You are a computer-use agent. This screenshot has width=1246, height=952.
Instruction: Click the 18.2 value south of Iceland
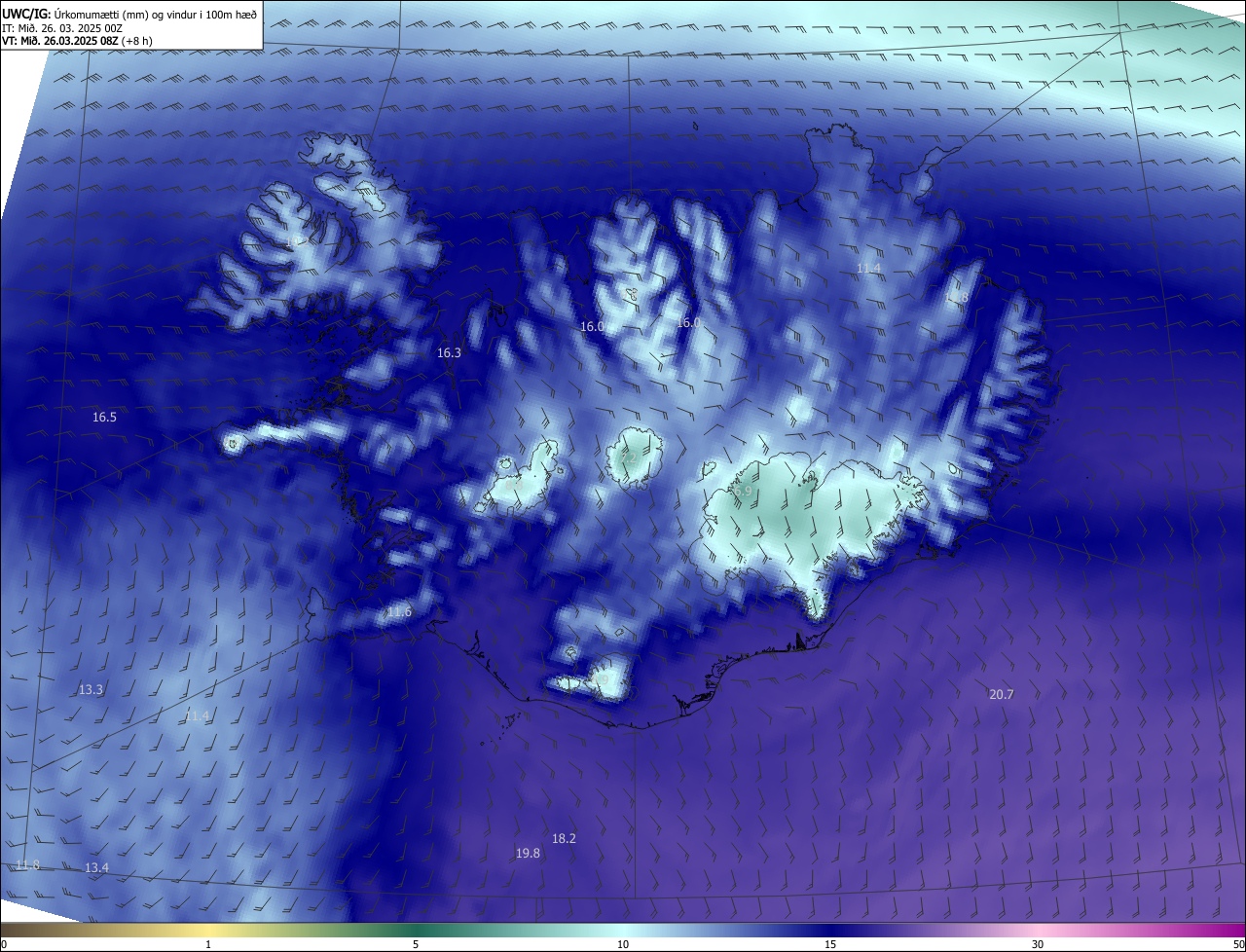click(x=564, y=839)
